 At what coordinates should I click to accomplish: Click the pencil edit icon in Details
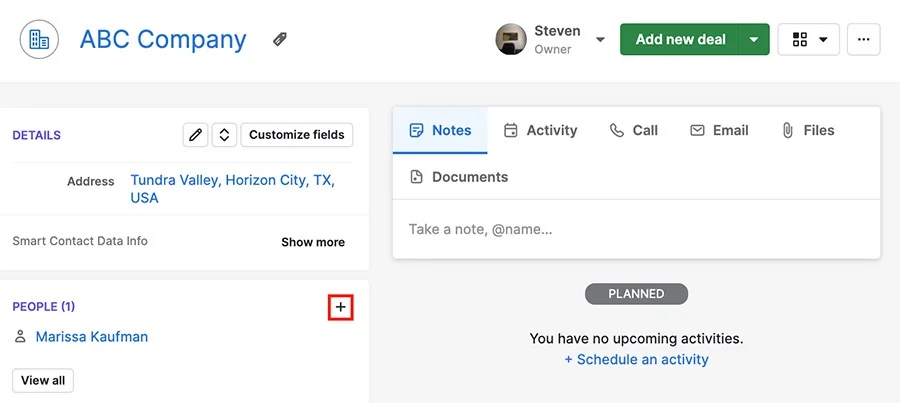[x=195, y=135]
